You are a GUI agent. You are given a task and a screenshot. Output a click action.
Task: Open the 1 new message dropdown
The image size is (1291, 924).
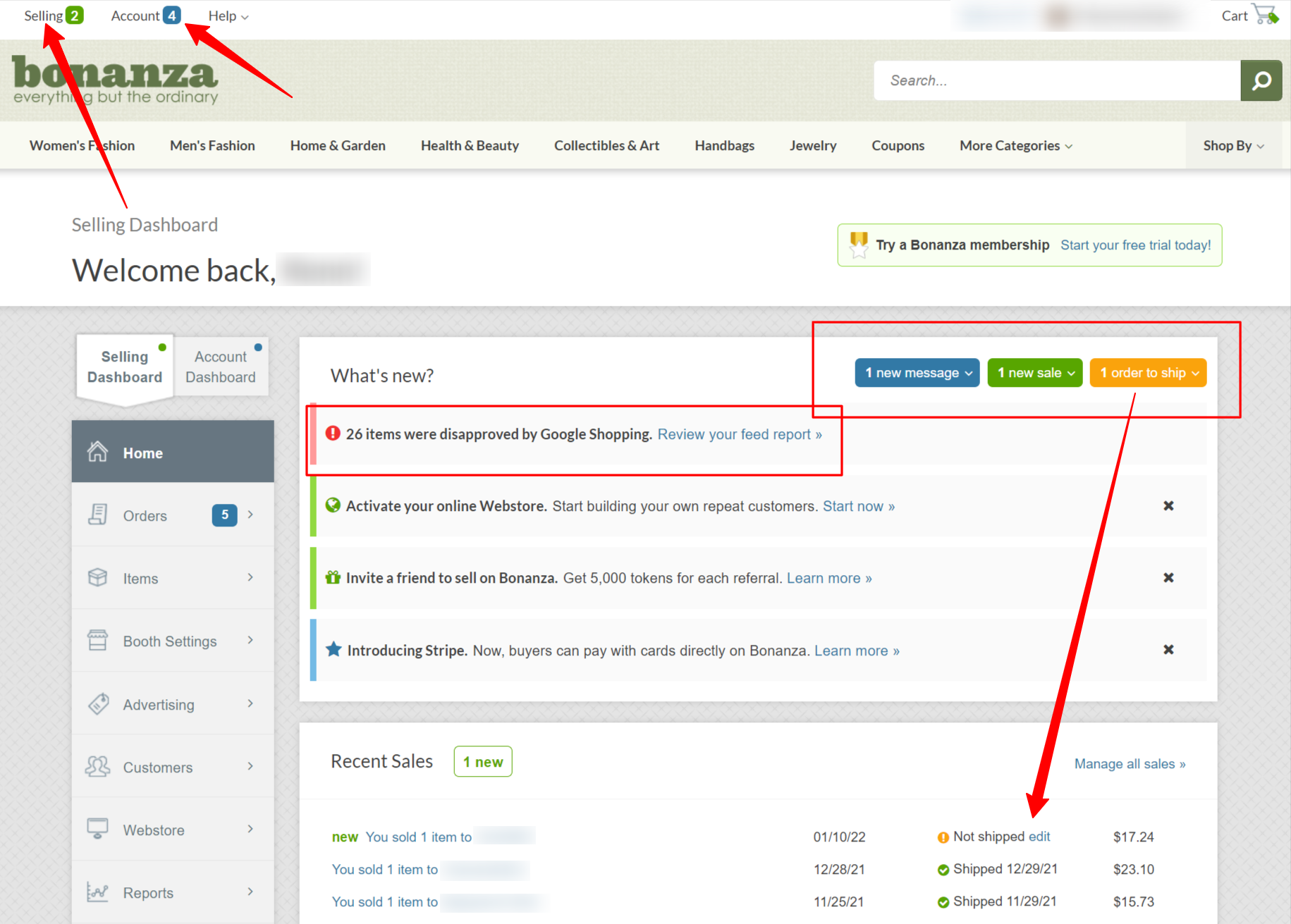[x=917, y=373]
